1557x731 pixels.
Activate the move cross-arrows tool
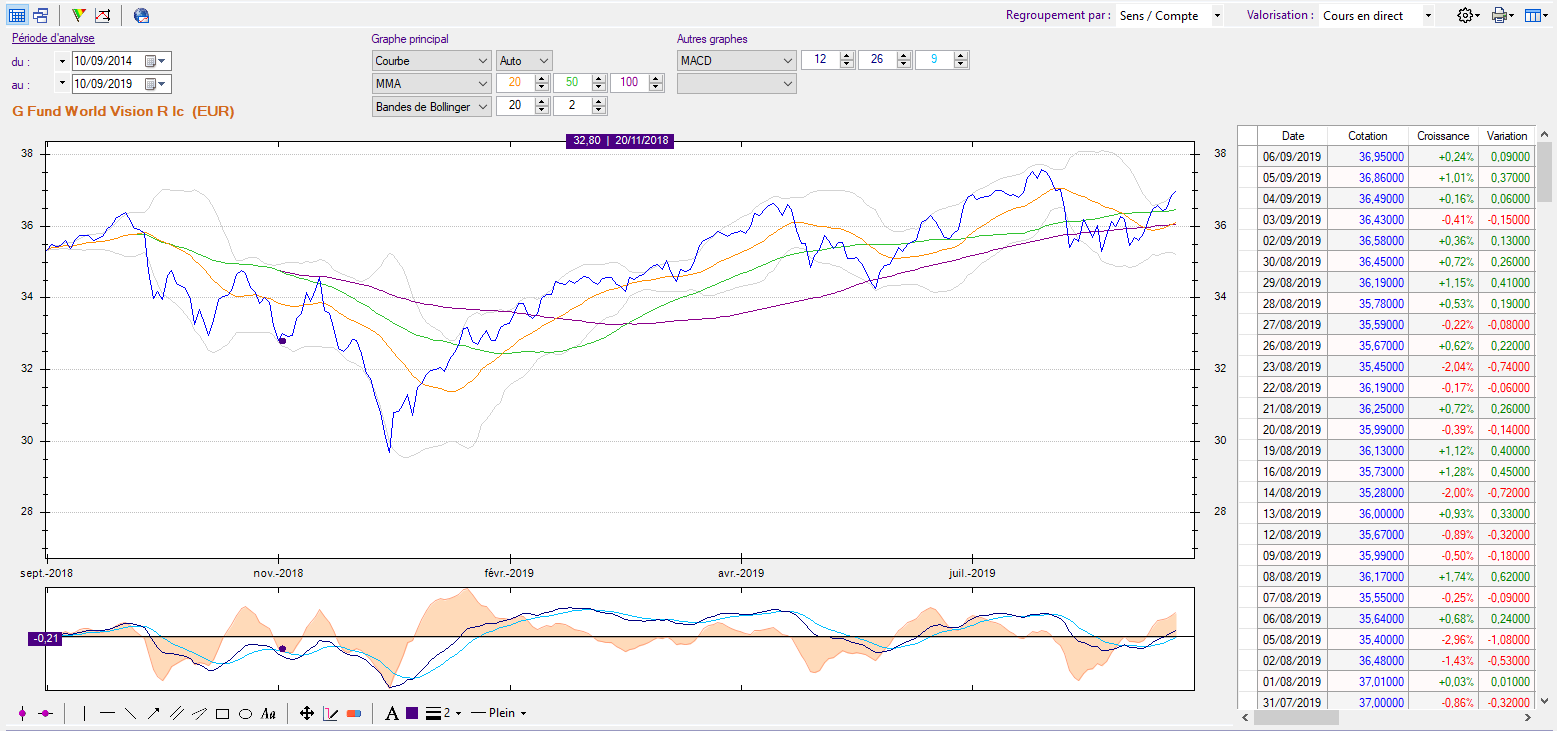tap(307, 713)
